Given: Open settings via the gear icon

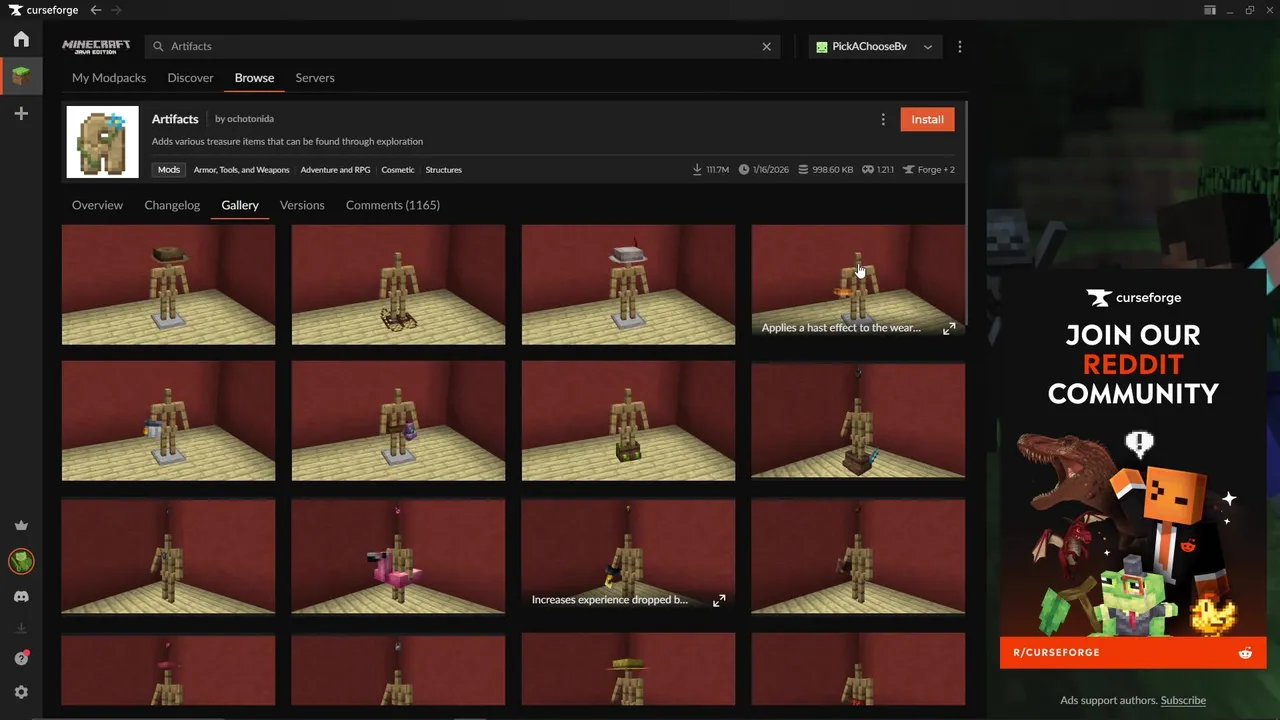Looking at the screenshot, I should point(21,692).
